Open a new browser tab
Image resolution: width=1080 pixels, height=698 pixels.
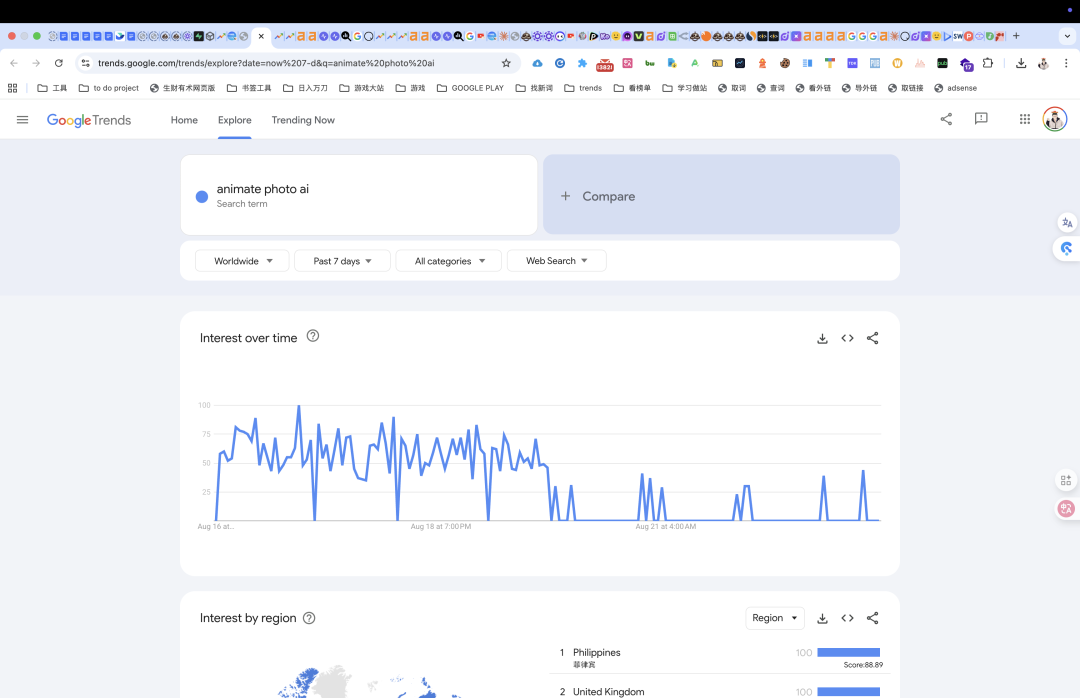(x=1016, y=36)
